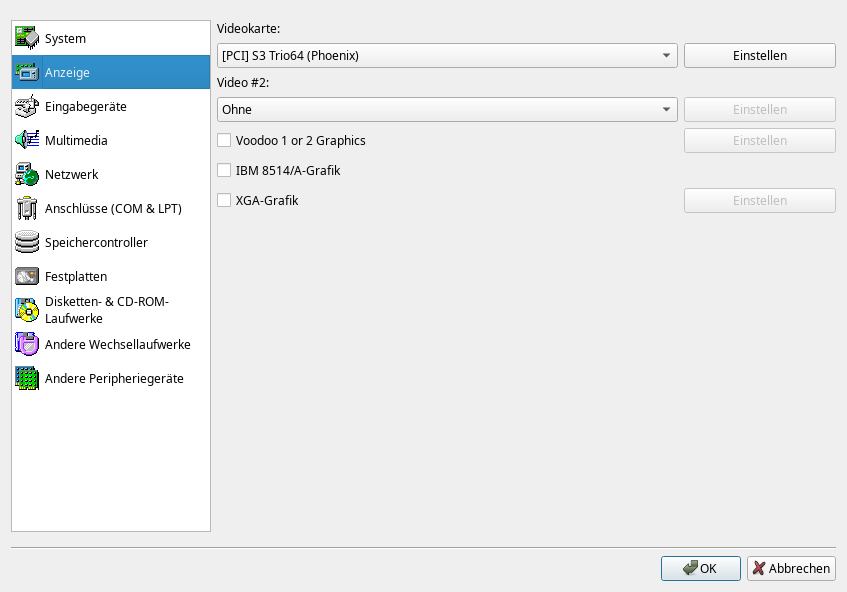Image resolution: width=847 pixels, height=592 pixels.
Task: Select the Anschlüsse (COM & LPT) icon
Action: click(x=27, y=209)
